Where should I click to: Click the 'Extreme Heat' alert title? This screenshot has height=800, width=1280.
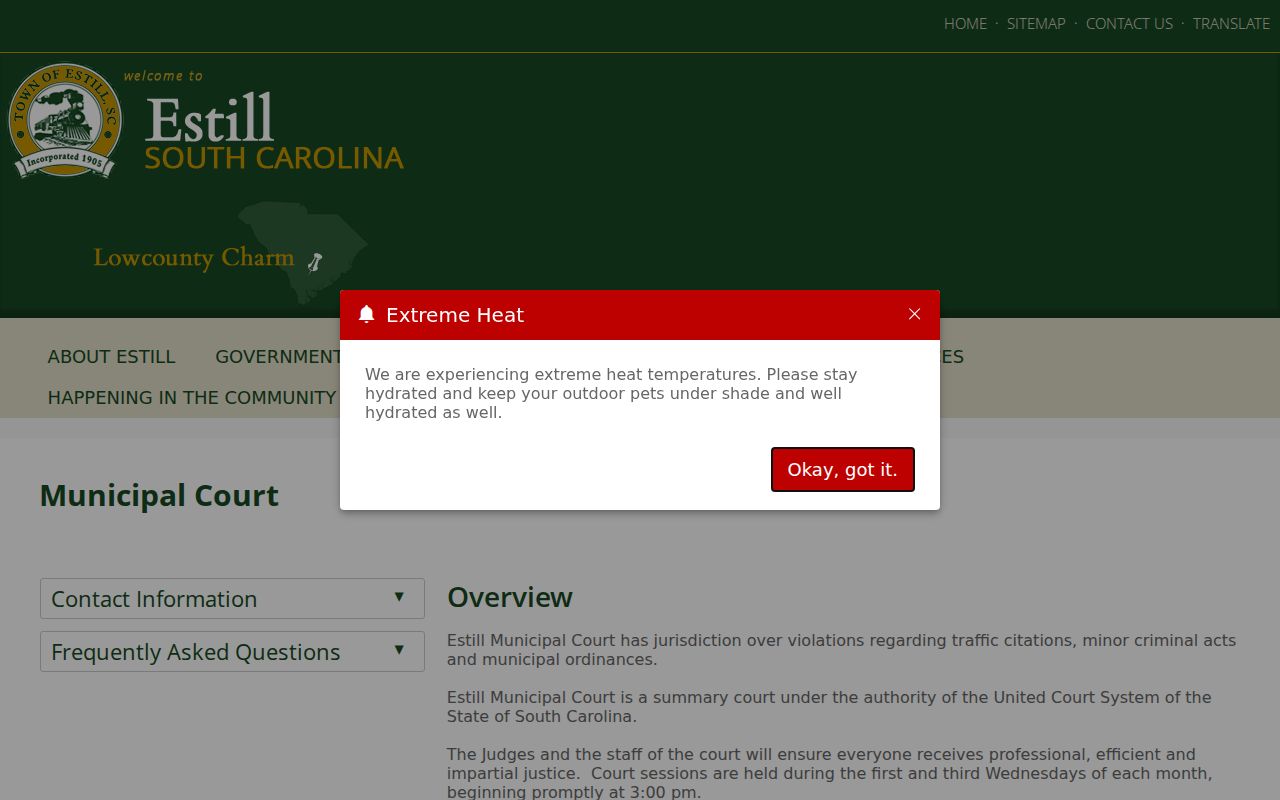455,315
